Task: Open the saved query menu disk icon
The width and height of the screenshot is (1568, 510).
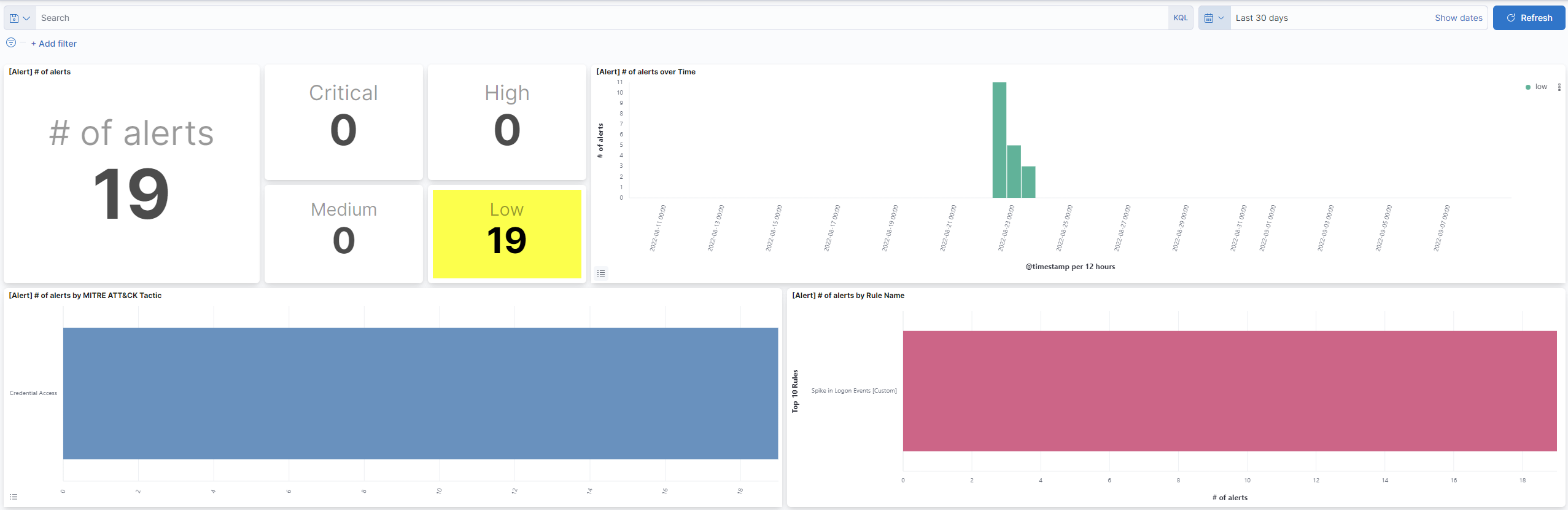Action: pos(20,18)
